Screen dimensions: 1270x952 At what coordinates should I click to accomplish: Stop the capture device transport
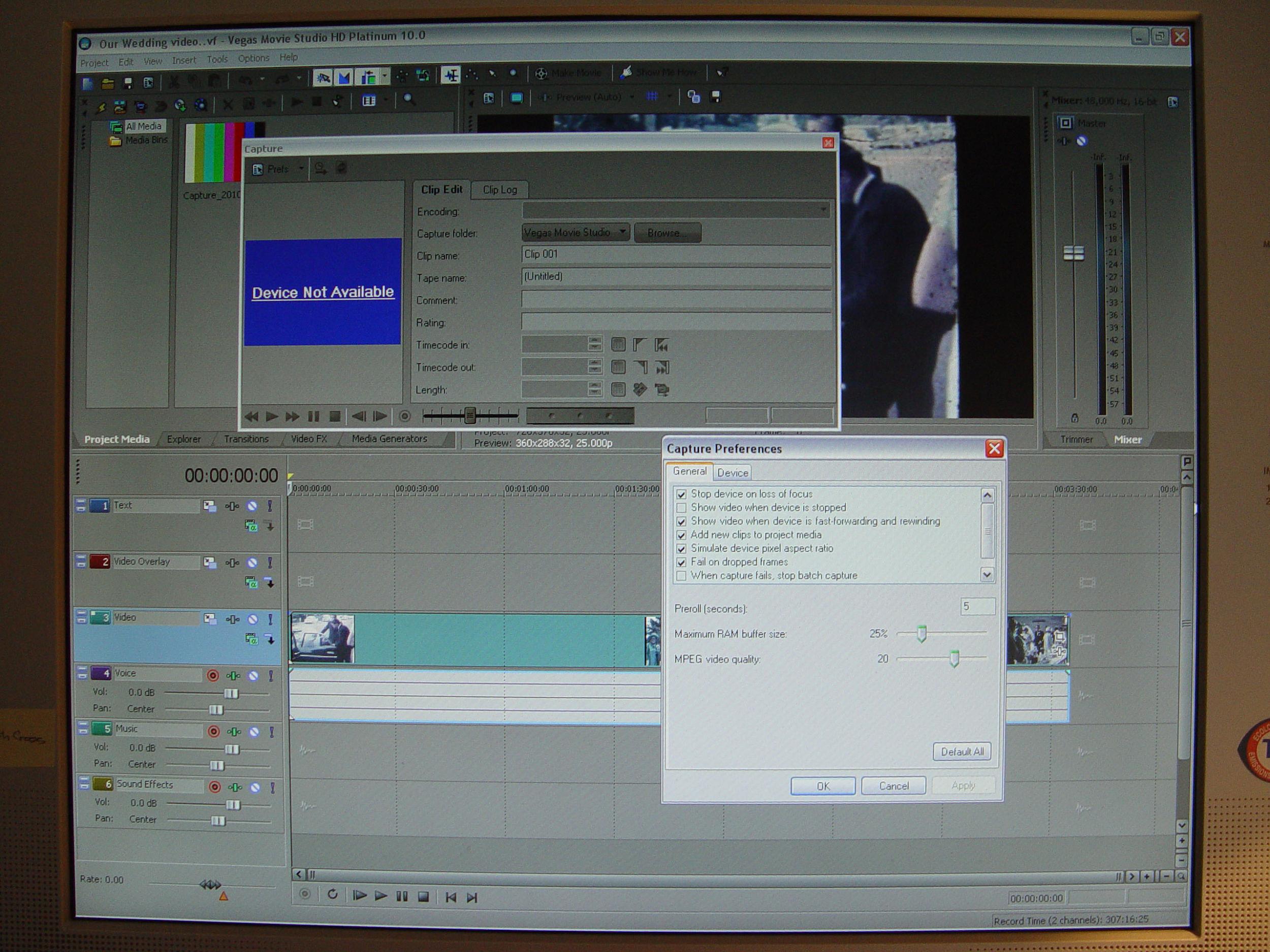[335, 417]
